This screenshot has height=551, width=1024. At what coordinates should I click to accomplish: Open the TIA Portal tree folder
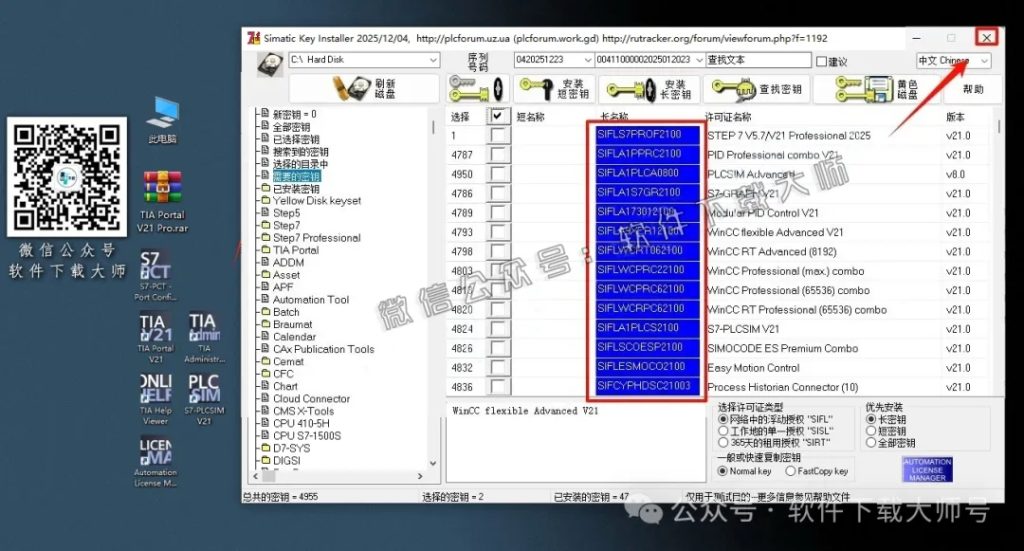point(296,250)
